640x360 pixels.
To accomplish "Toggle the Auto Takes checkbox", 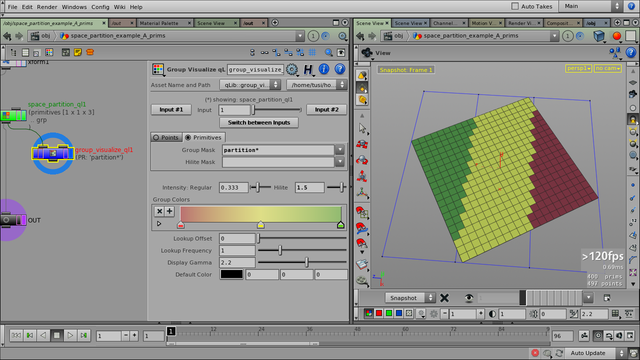I will point(515,6).
